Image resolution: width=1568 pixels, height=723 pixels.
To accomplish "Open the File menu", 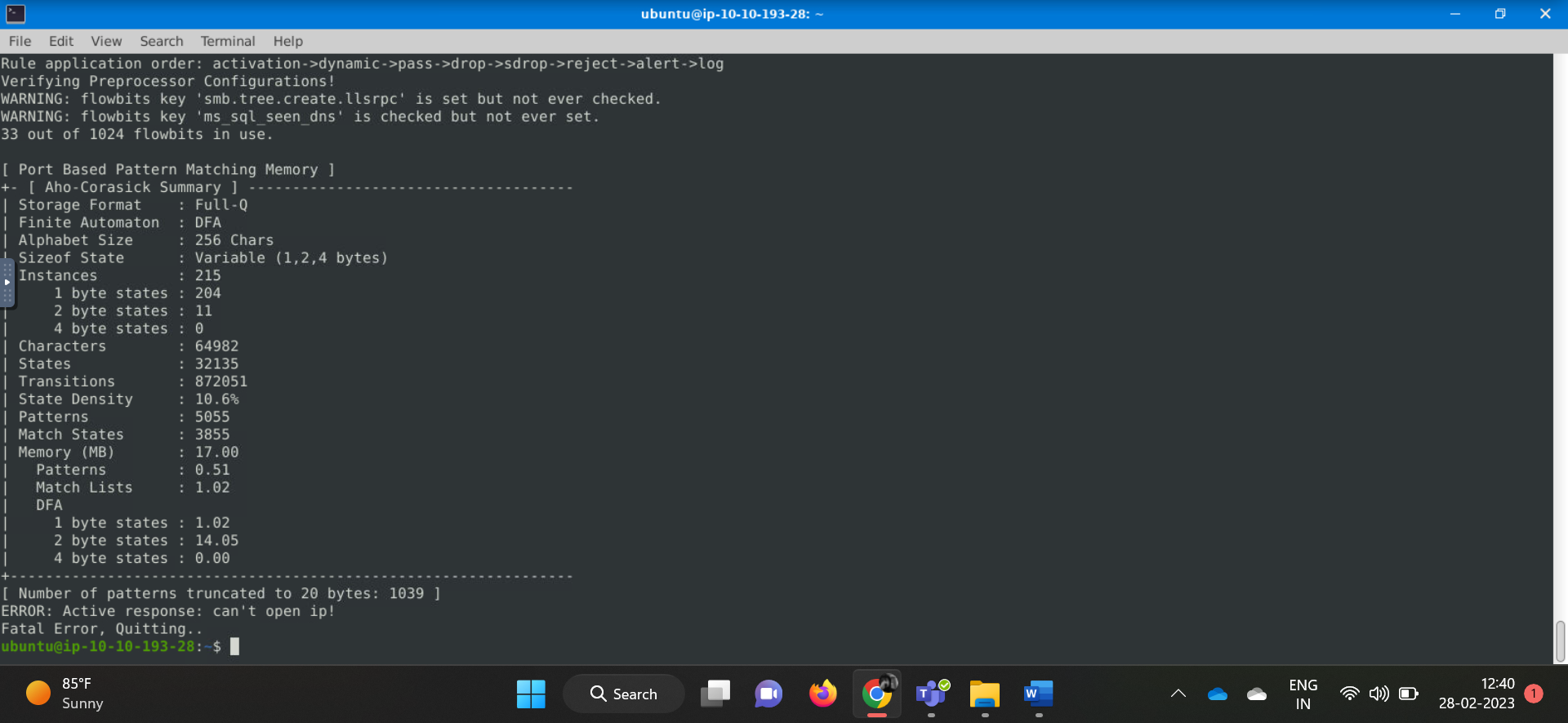I will [x=20, y=41].
